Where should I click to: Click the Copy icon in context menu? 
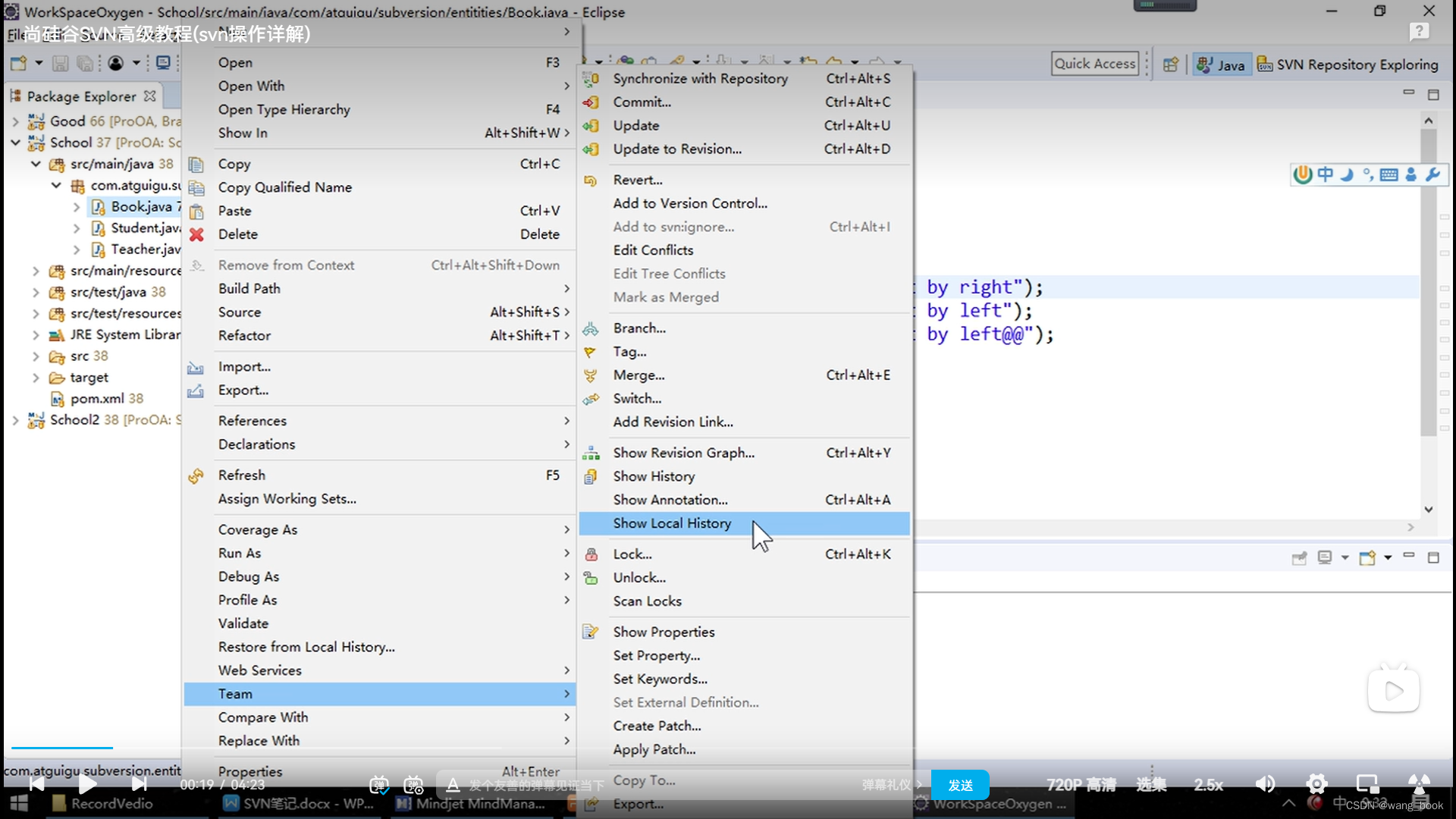tap(196, 164)
